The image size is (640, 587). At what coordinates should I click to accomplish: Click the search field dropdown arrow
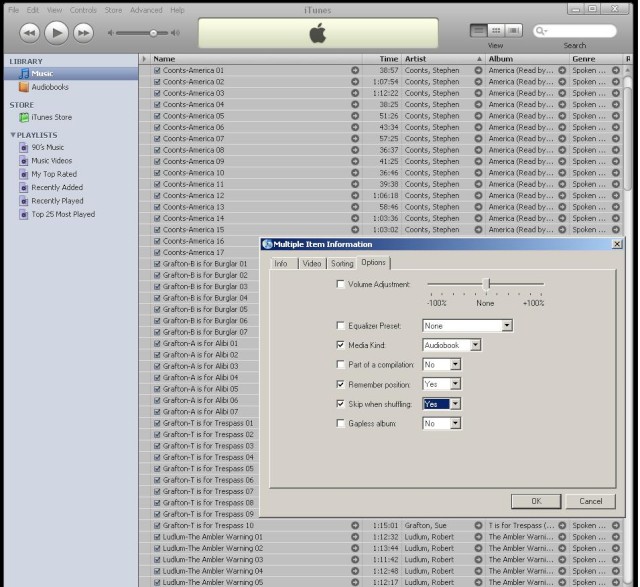546,31
